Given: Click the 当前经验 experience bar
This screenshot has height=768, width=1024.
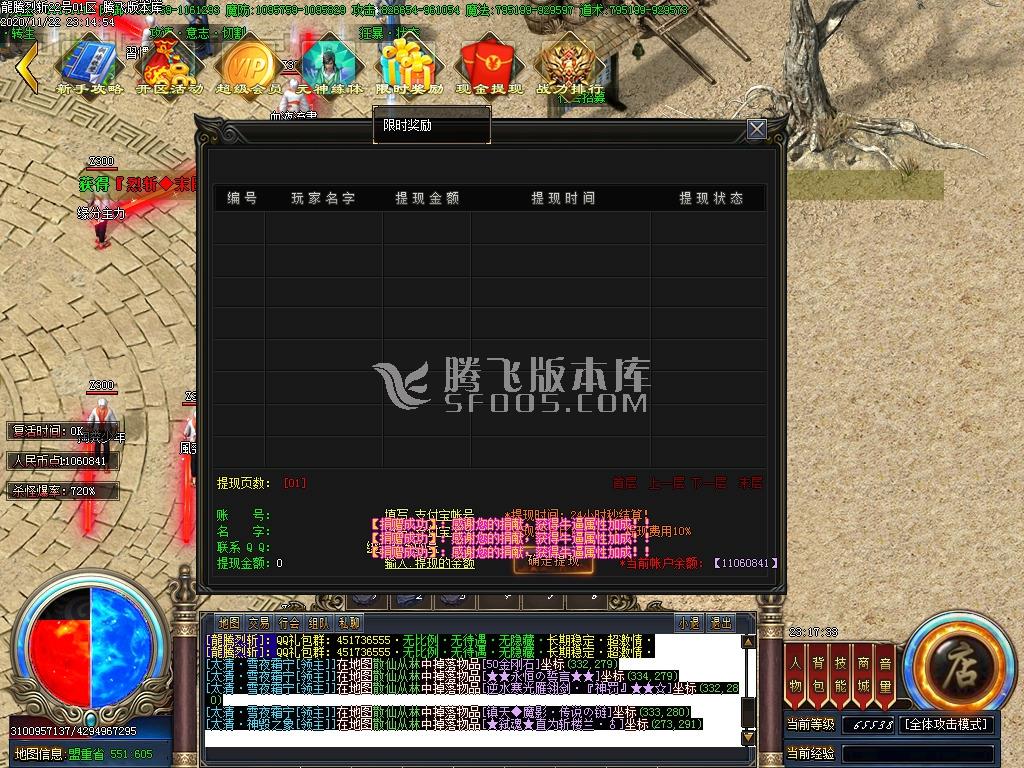Looking at the screenshot, I should pos(918,753).
